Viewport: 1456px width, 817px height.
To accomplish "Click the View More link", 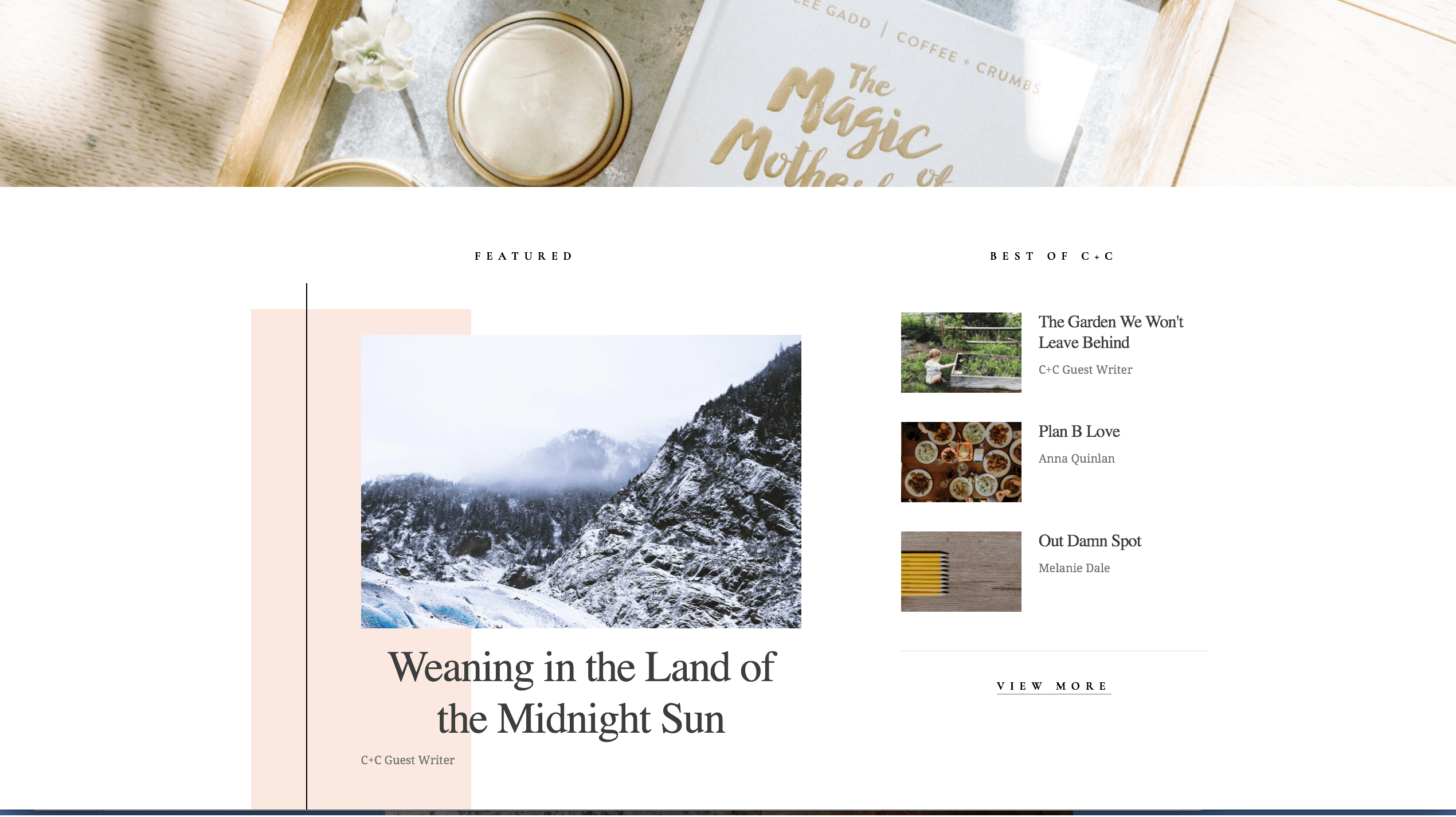I will pyautogui.click(x=1054, y=686).
